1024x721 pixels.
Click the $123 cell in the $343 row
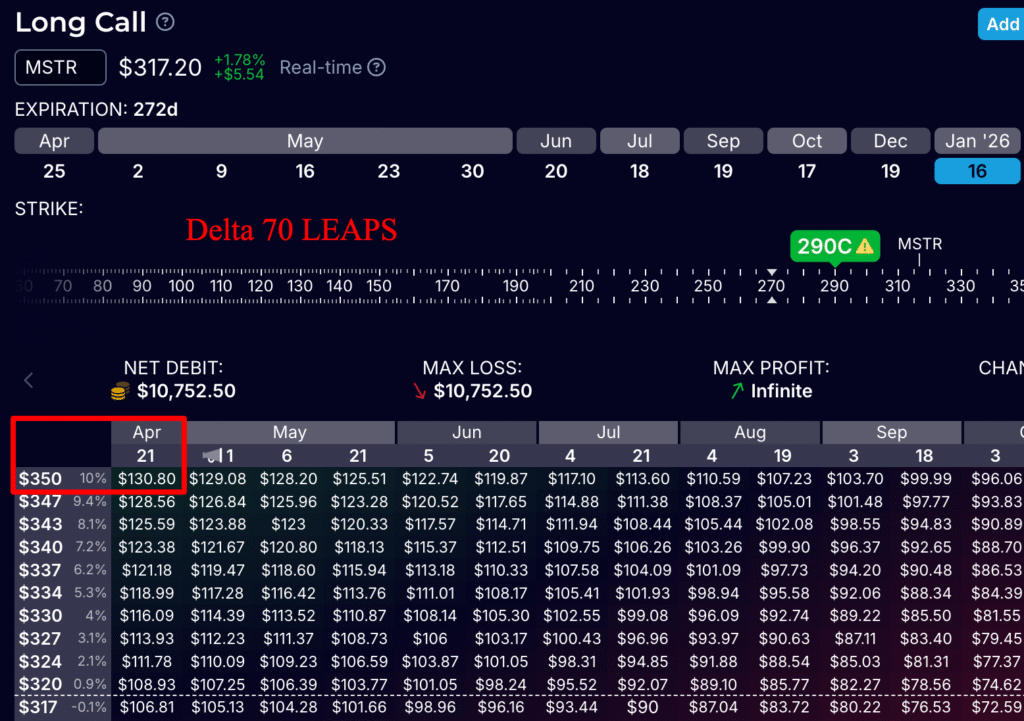click(x=288, y=524)
